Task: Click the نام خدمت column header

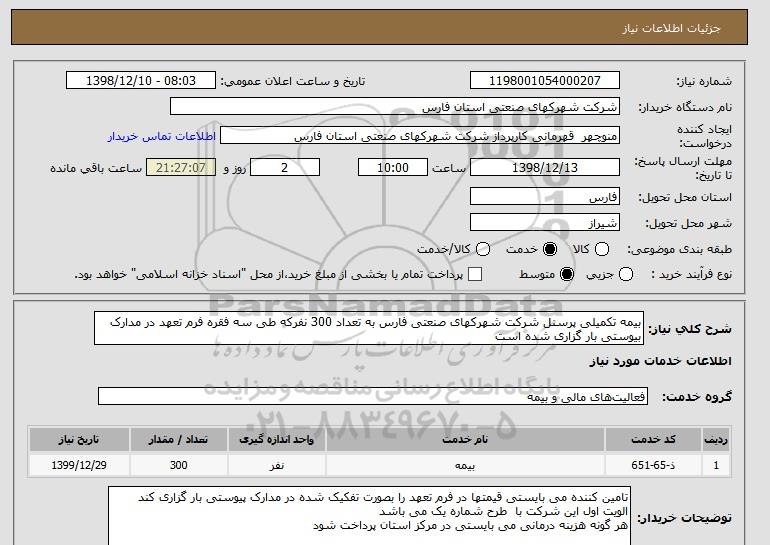Action: click(465, 439)
